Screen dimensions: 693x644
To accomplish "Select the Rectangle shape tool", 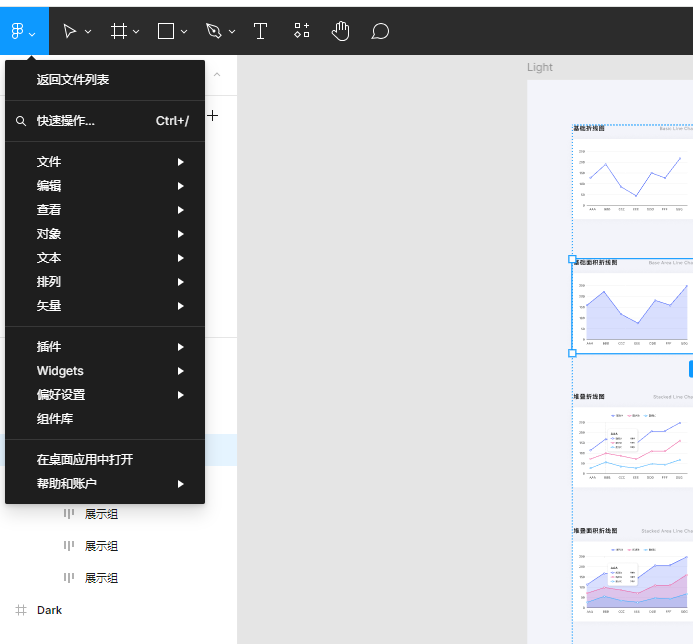I will click(166, 31).
